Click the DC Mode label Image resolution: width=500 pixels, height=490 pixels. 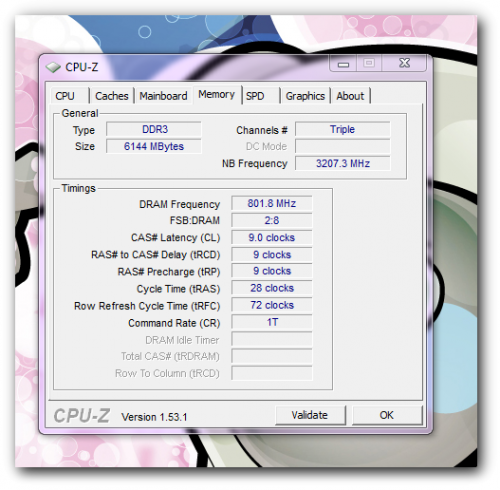(x=266, y=146)
